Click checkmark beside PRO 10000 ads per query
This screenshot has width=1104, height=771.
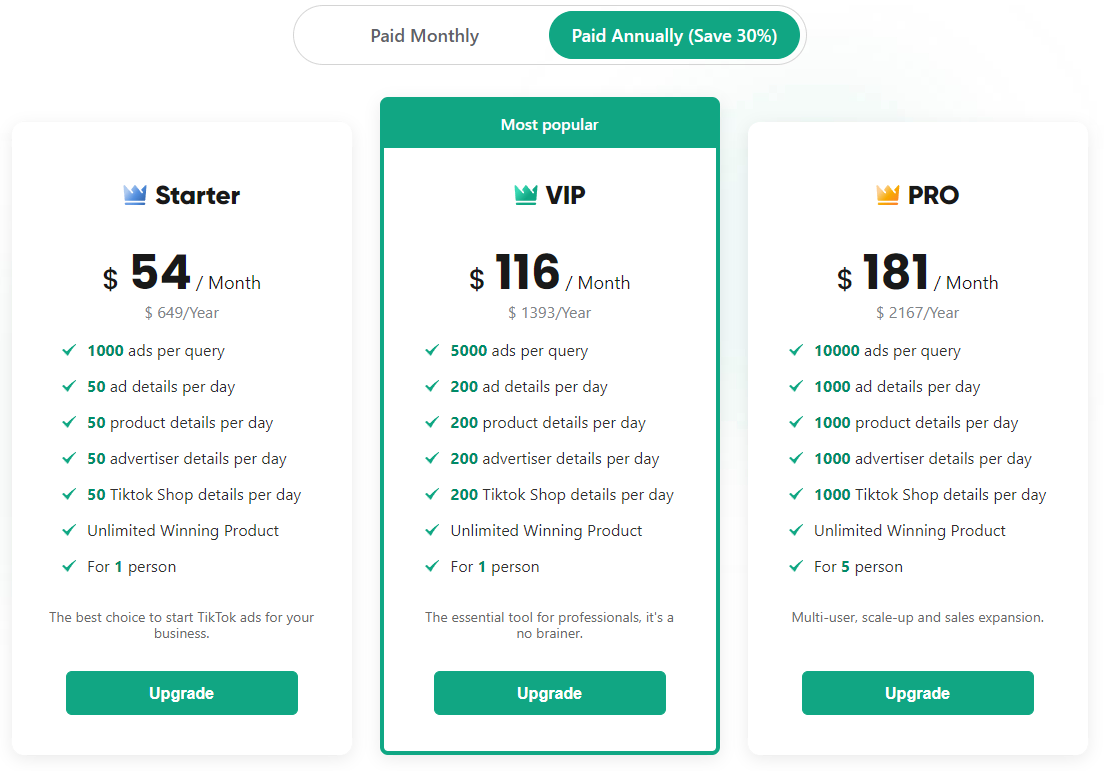(x=796, y=351)
